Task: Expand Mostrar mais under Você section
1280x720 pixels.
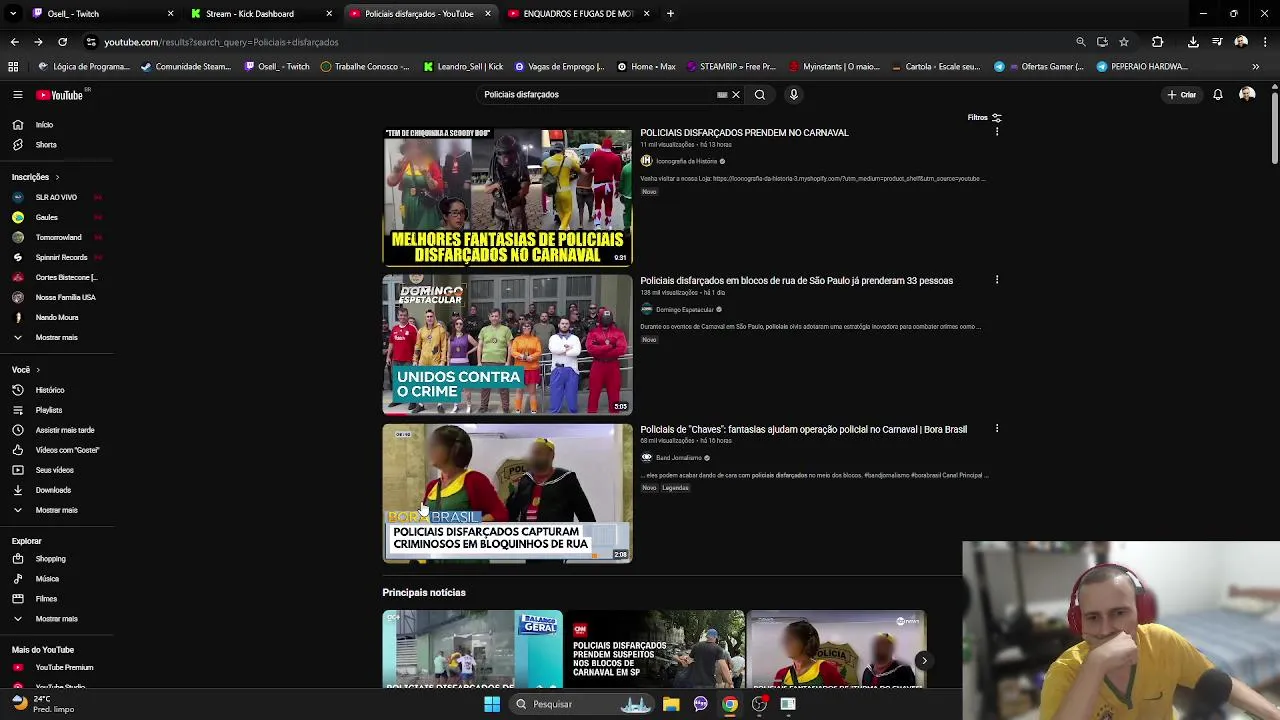Action: click(x=56, y=510)
